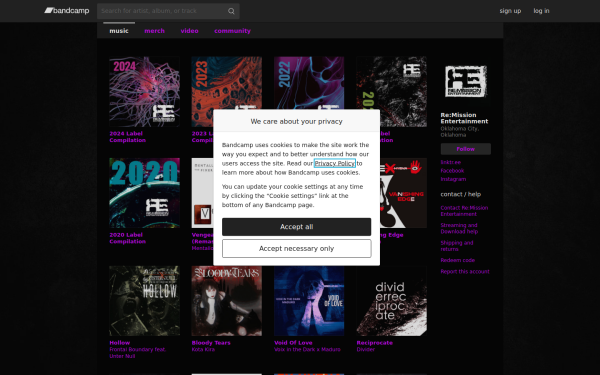Switch to the video tab
Screen dimensions: 600x375
(x=189, y=31)
